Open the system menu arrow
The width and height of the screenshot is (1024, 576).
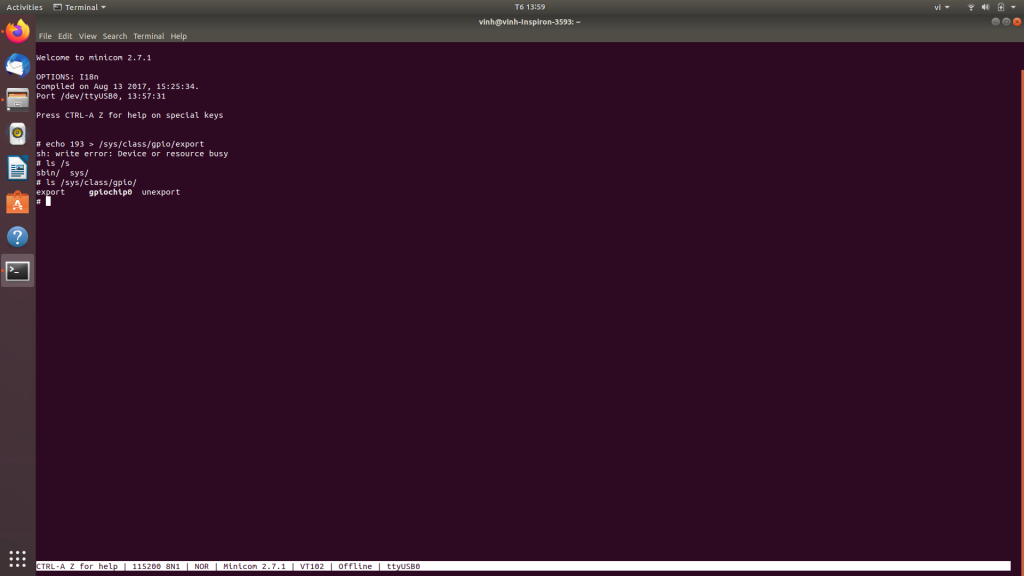click(x=1014, y=7)
